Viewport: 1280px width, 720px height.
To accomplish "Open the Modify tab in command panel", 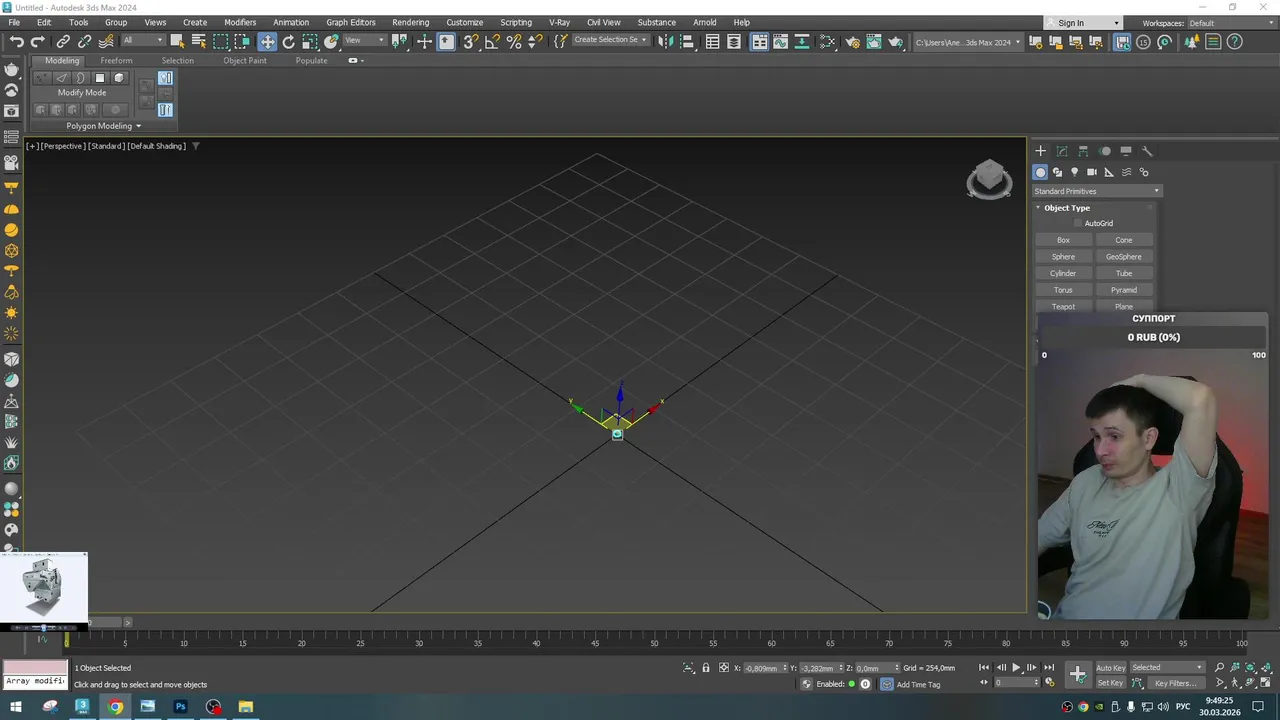I will 1062,151.
